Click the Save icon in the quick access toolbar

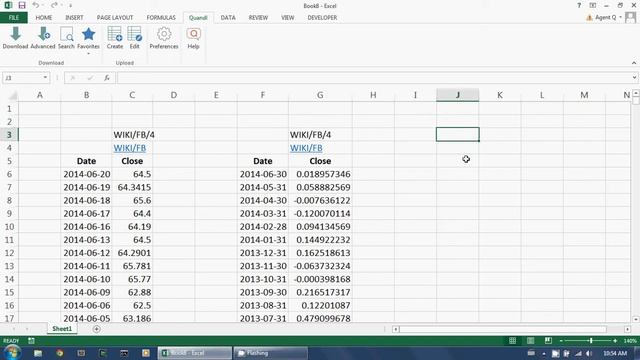pyautogui.click(x=22, y=5)
